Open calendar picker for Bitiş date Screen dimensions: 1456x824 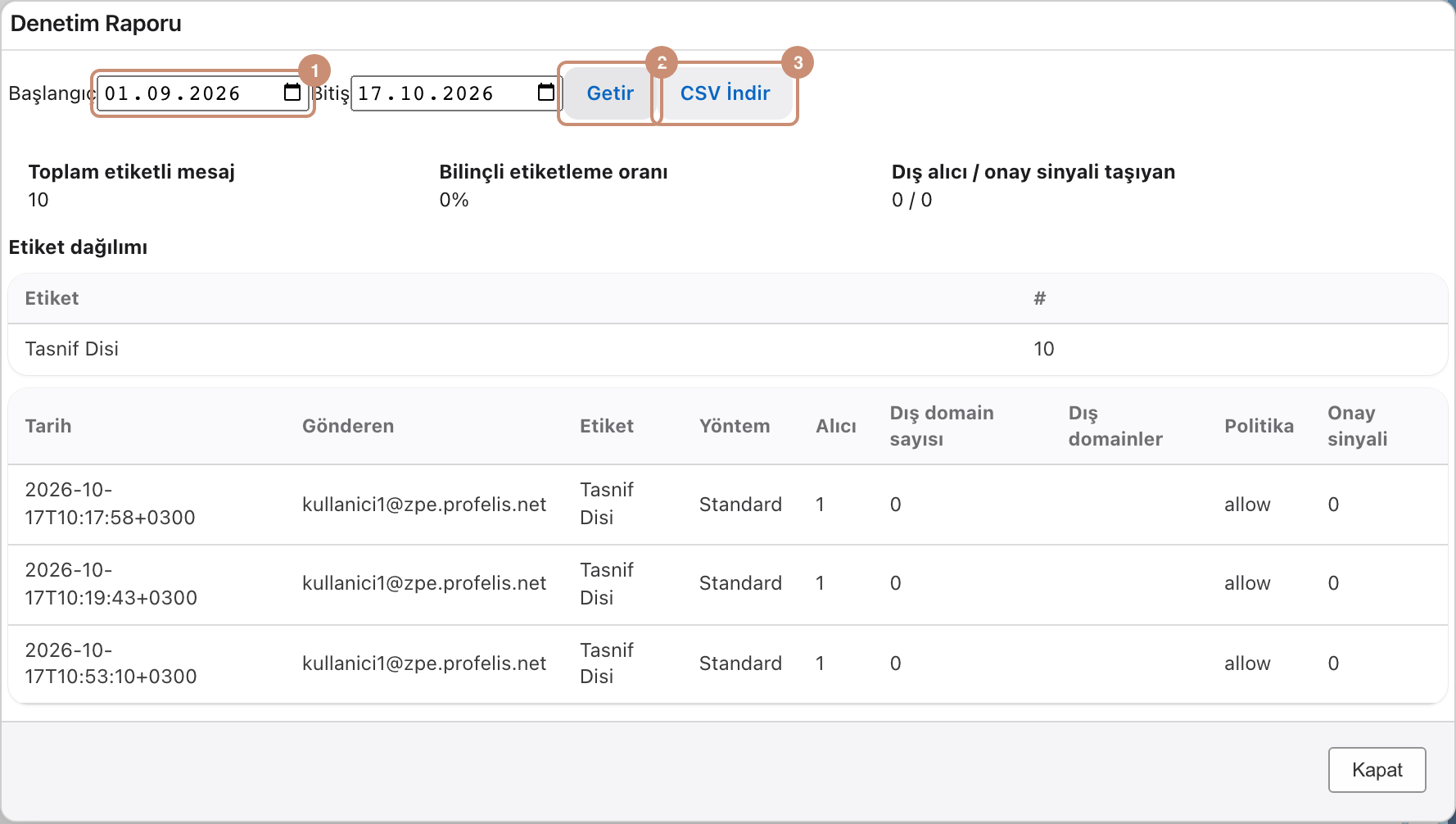[x=546, y=93]
